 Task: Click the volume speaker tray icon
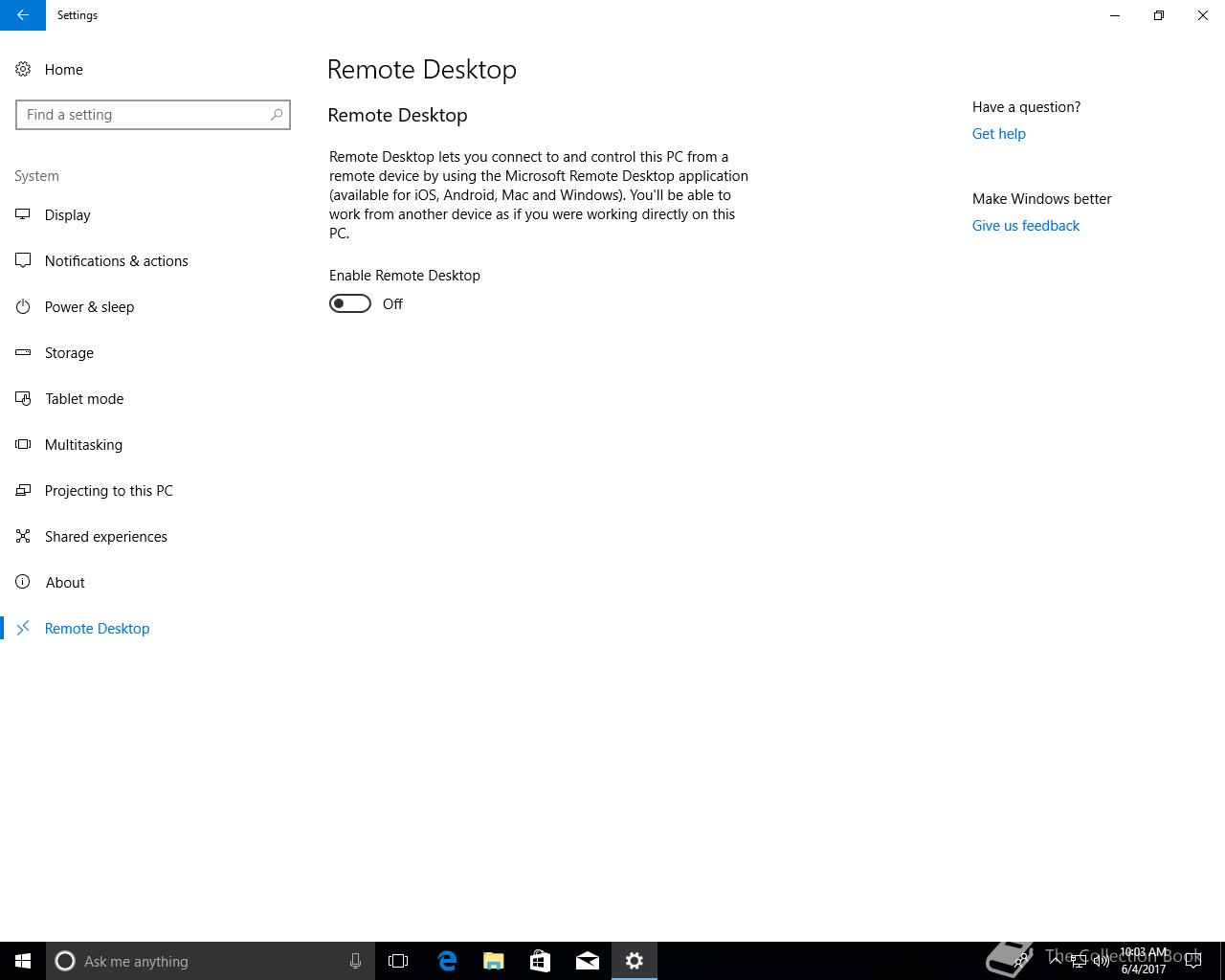click(x=1102, y=961)
